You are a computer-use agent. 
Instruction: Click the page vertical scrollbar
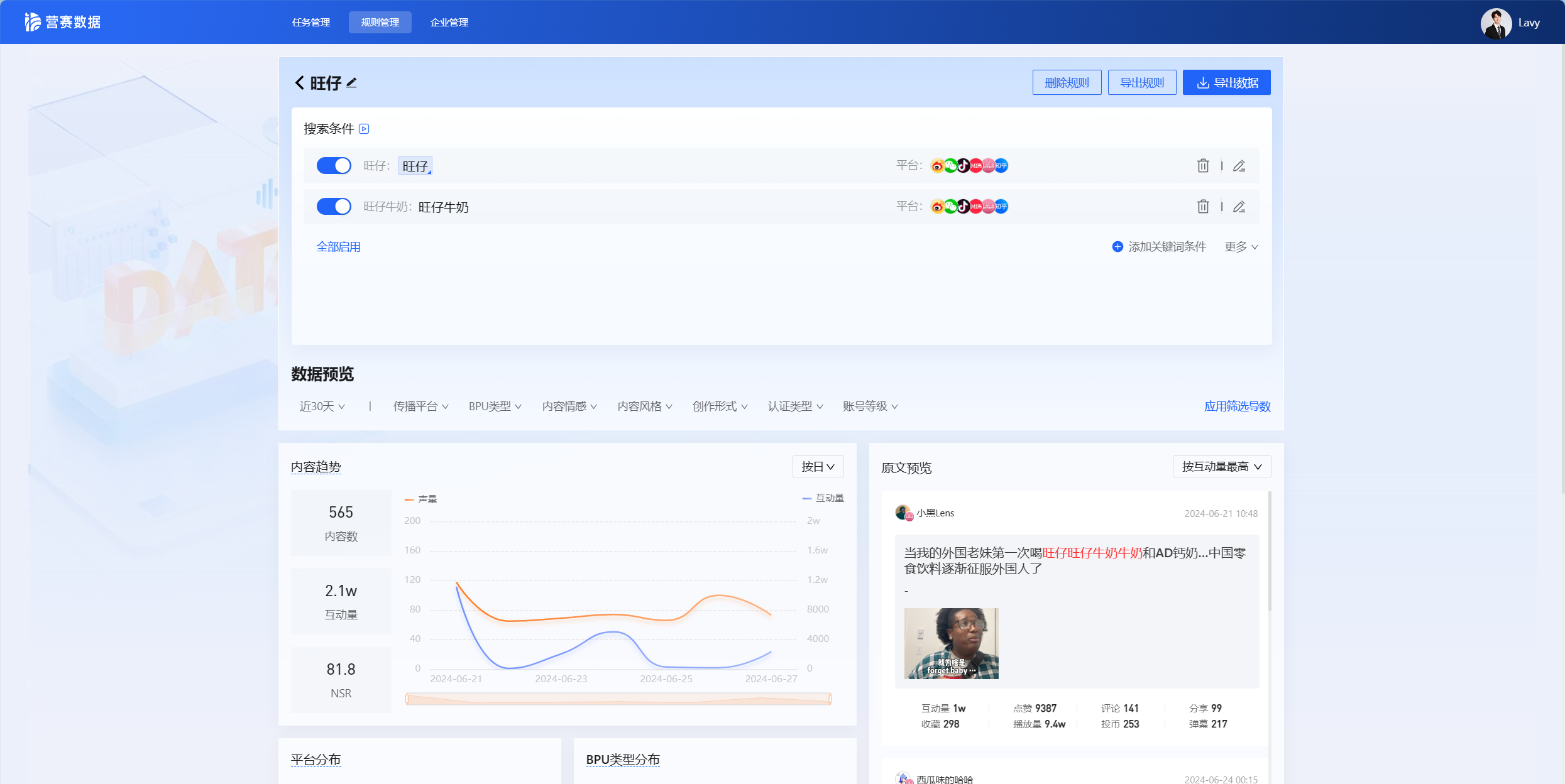(x=1562, y=270)
